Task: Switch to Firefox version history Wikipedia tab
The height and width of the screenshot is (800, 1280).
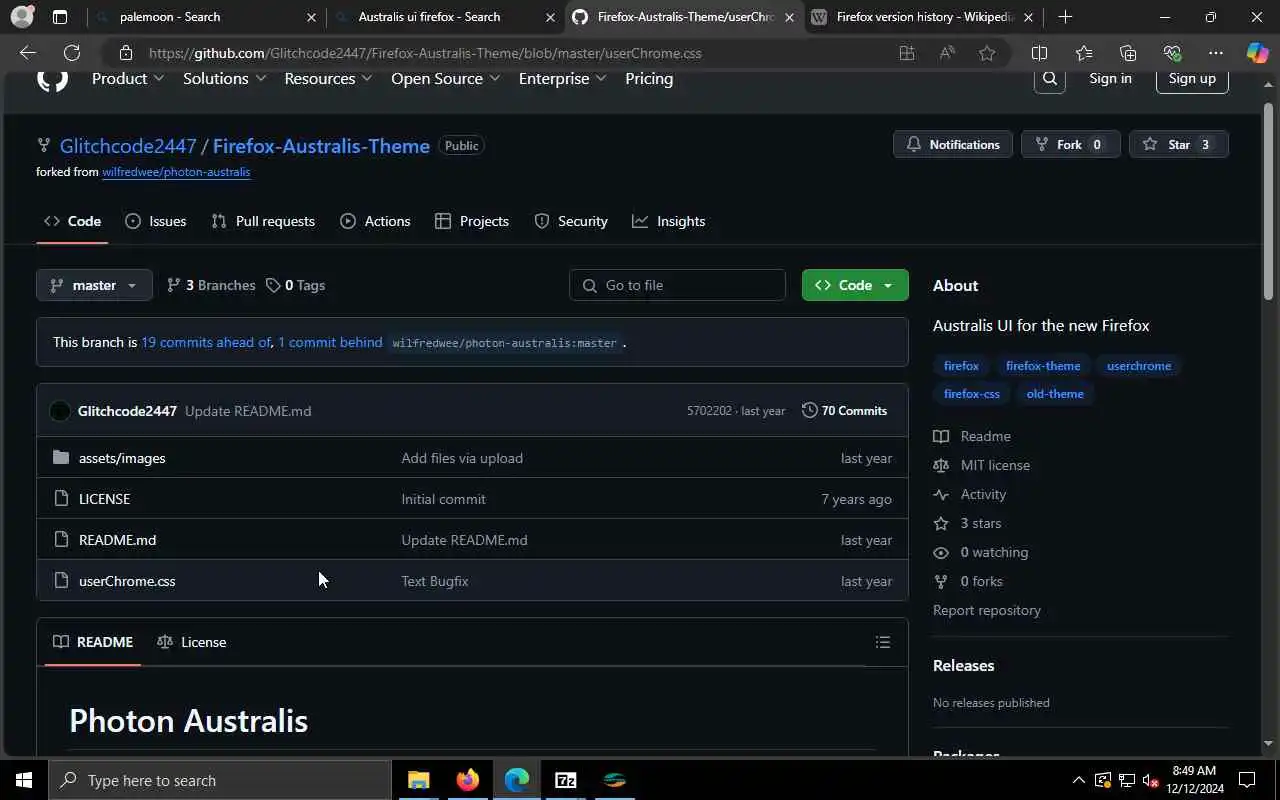Action: (x=922, y=17)
